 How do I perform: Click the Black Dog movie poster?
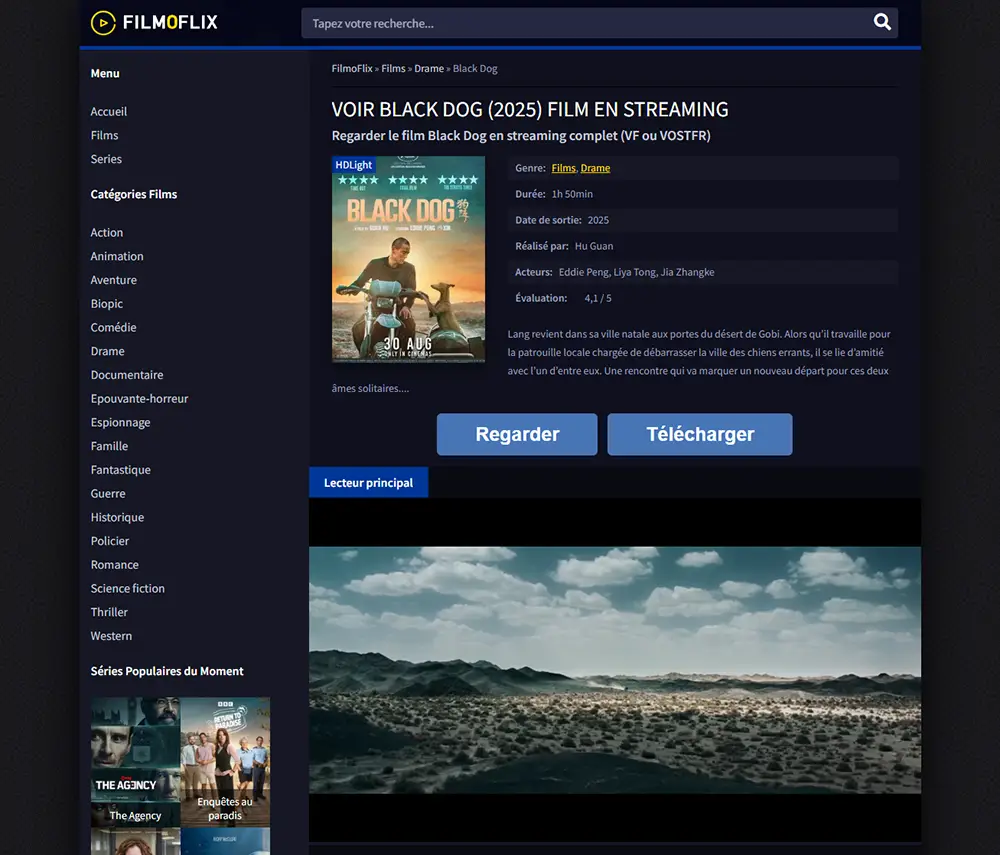coord(408,259)
